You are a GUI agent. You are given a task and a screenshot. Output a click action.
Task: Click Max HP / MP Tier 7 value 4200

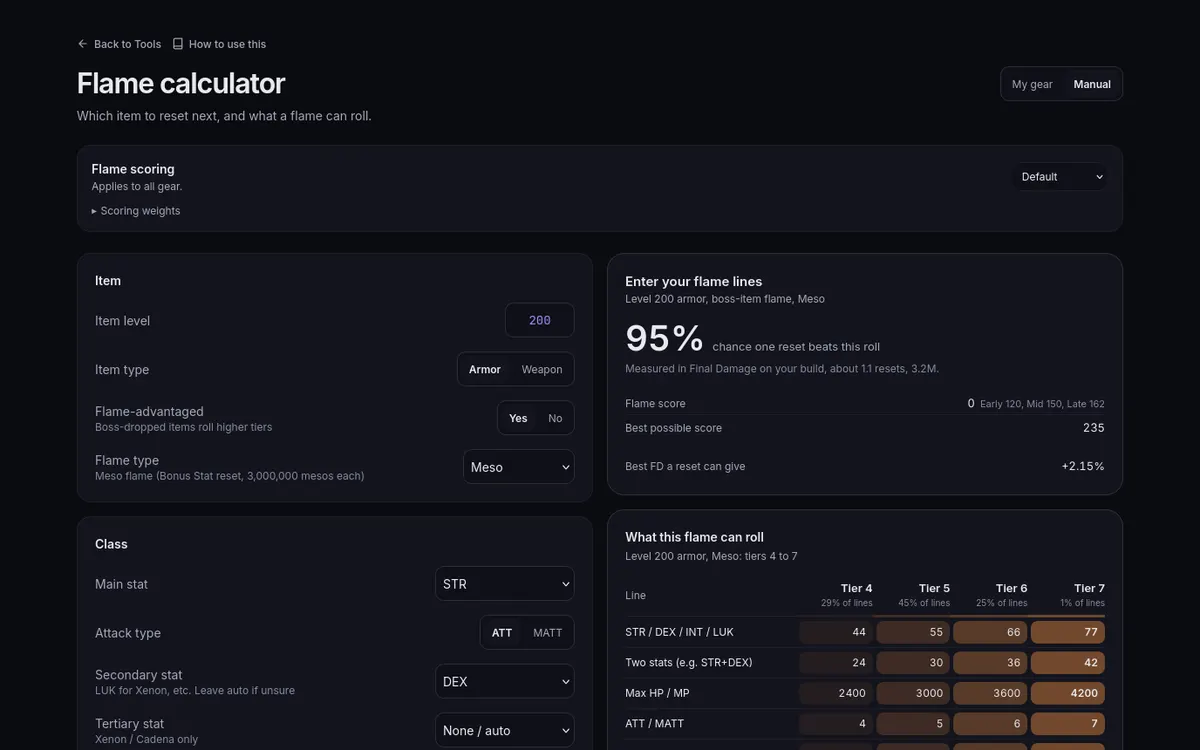(x=1068, y=693)
